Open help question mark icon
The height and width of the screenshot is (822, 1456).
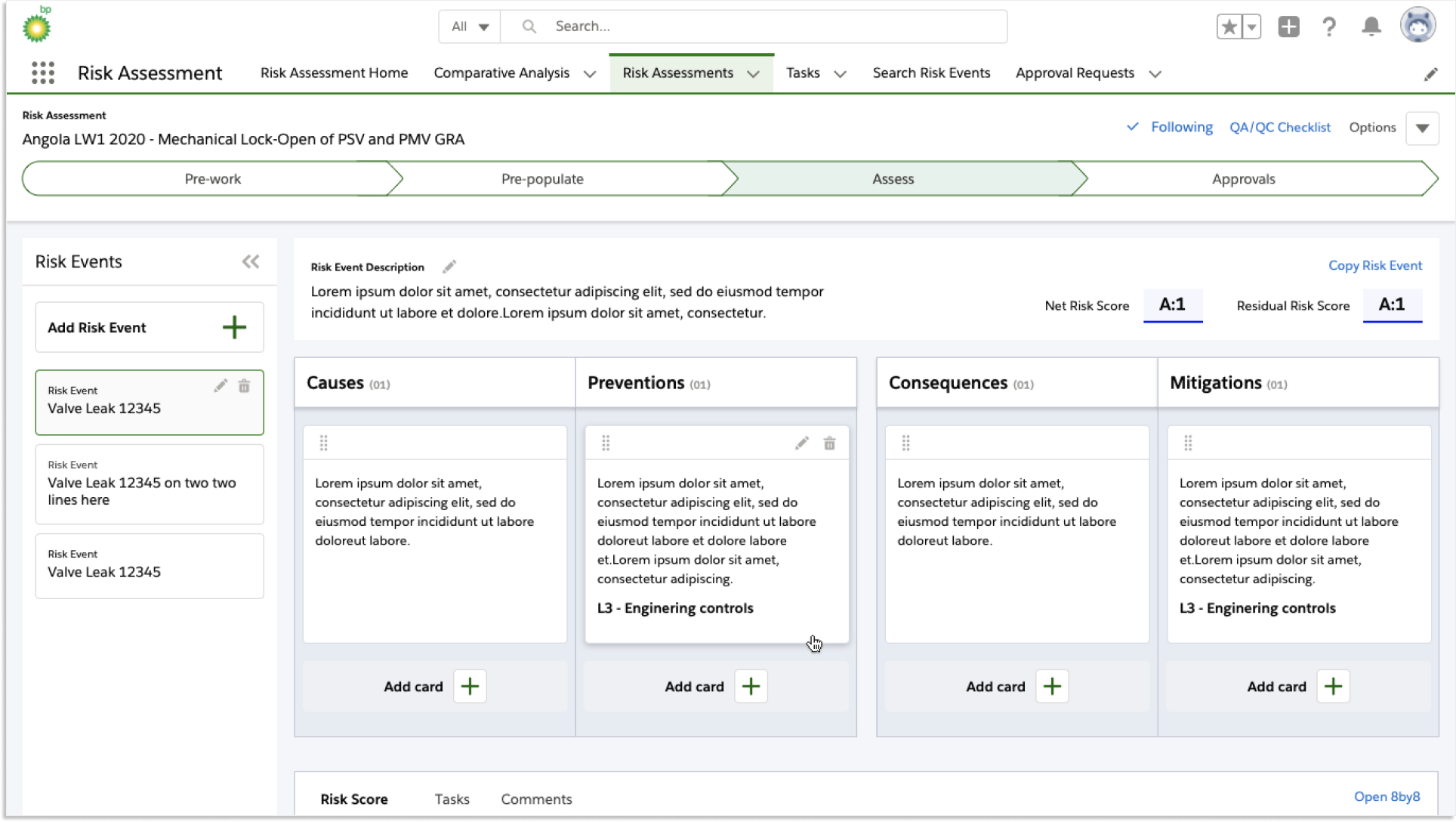pos(1329,27)
